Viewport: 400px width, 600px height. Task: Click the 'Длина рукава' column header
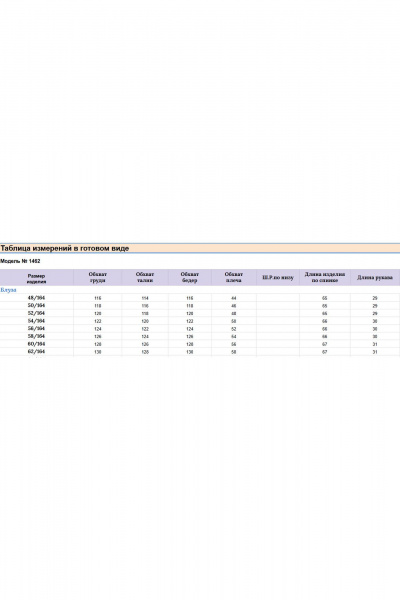[x=375, y=277]
